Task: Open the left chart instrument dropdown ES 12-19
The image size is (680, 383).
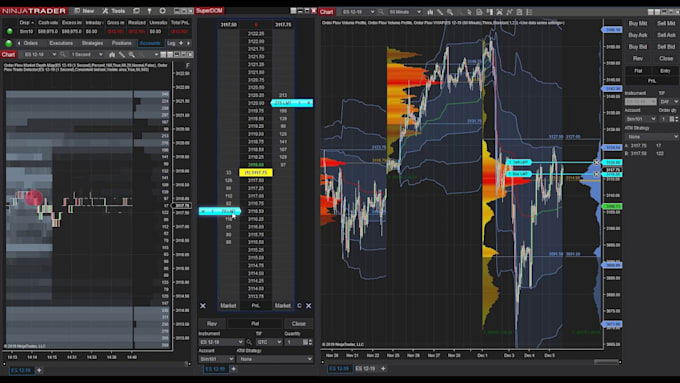Action: coord(40,55)
